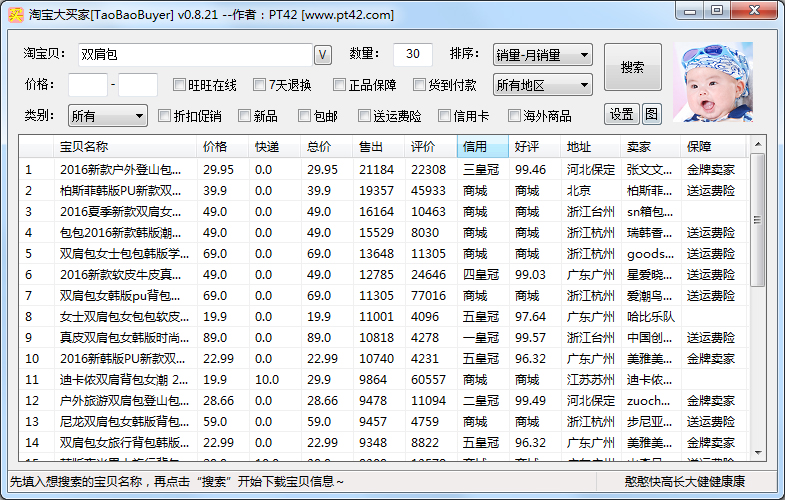Click the results list scroll down arrow
This screenshot has width=785, height=500.
point(758,453)
